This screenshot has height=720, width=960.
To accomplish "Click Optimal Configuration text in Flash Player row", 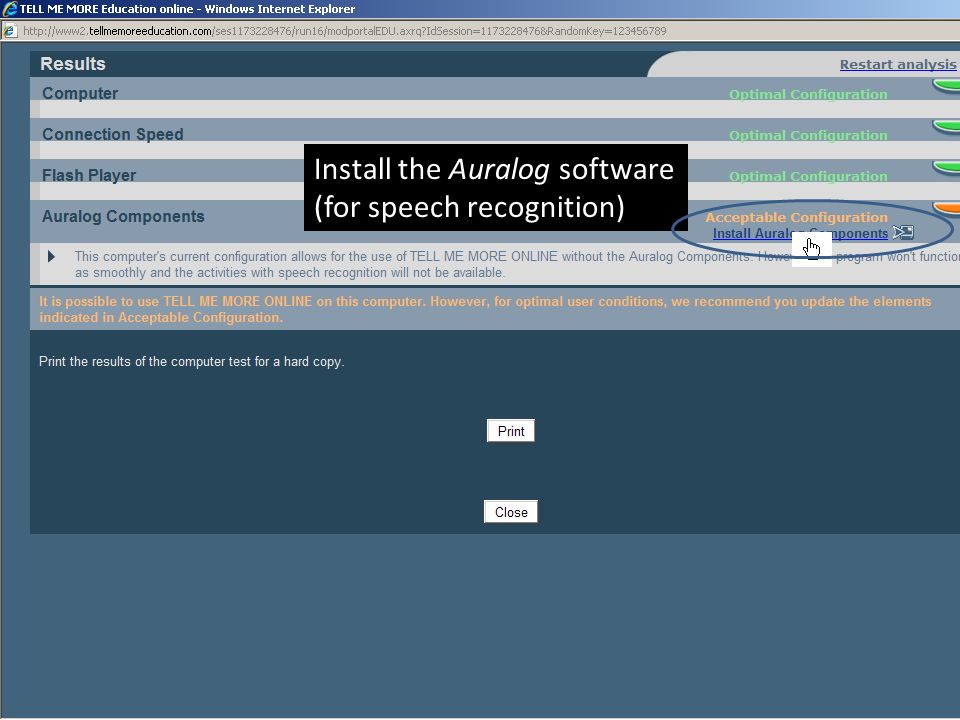I will (x=808, y=176).
